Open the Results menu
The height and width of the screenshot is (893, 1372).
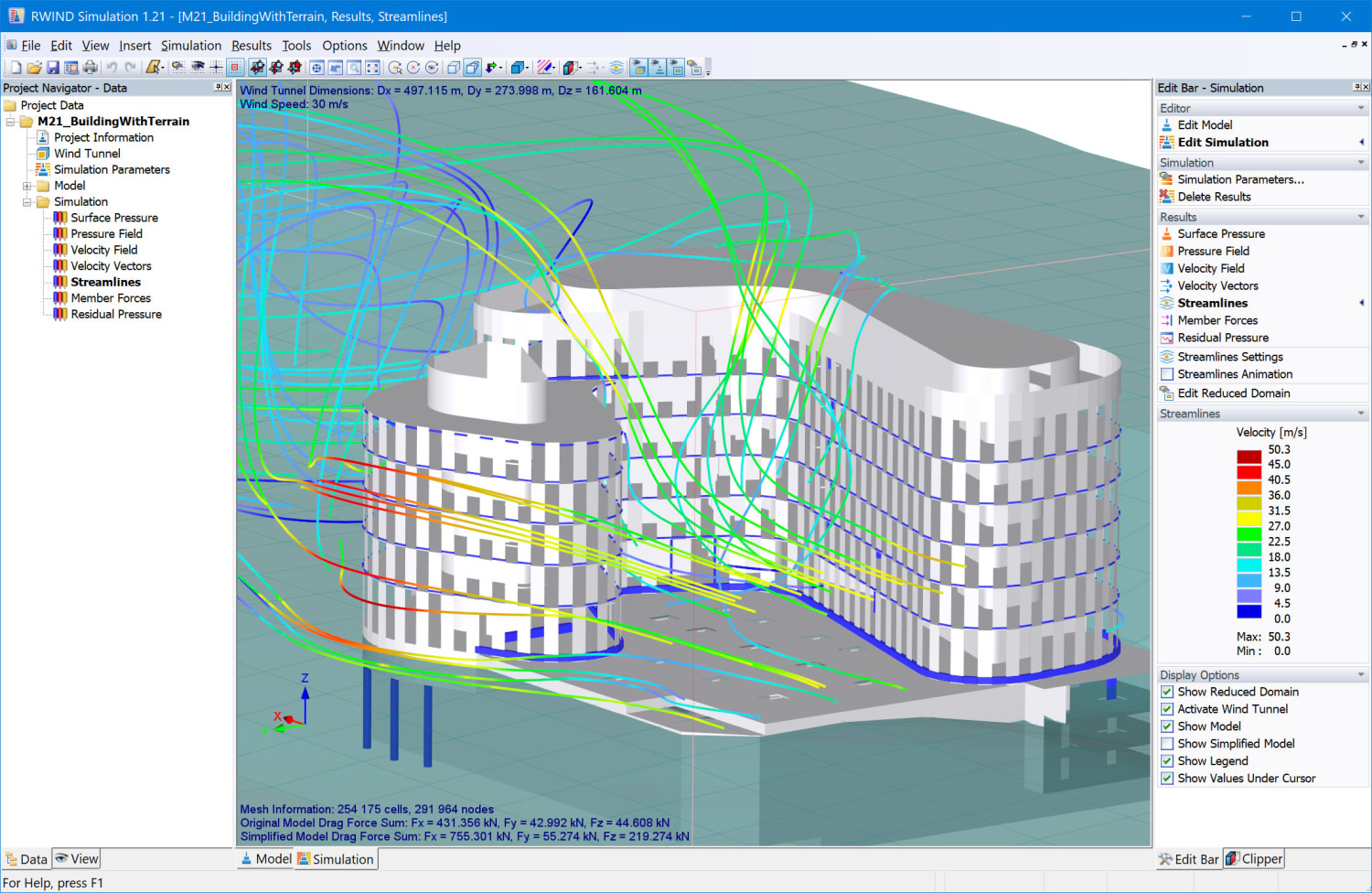tap(251, 46)
